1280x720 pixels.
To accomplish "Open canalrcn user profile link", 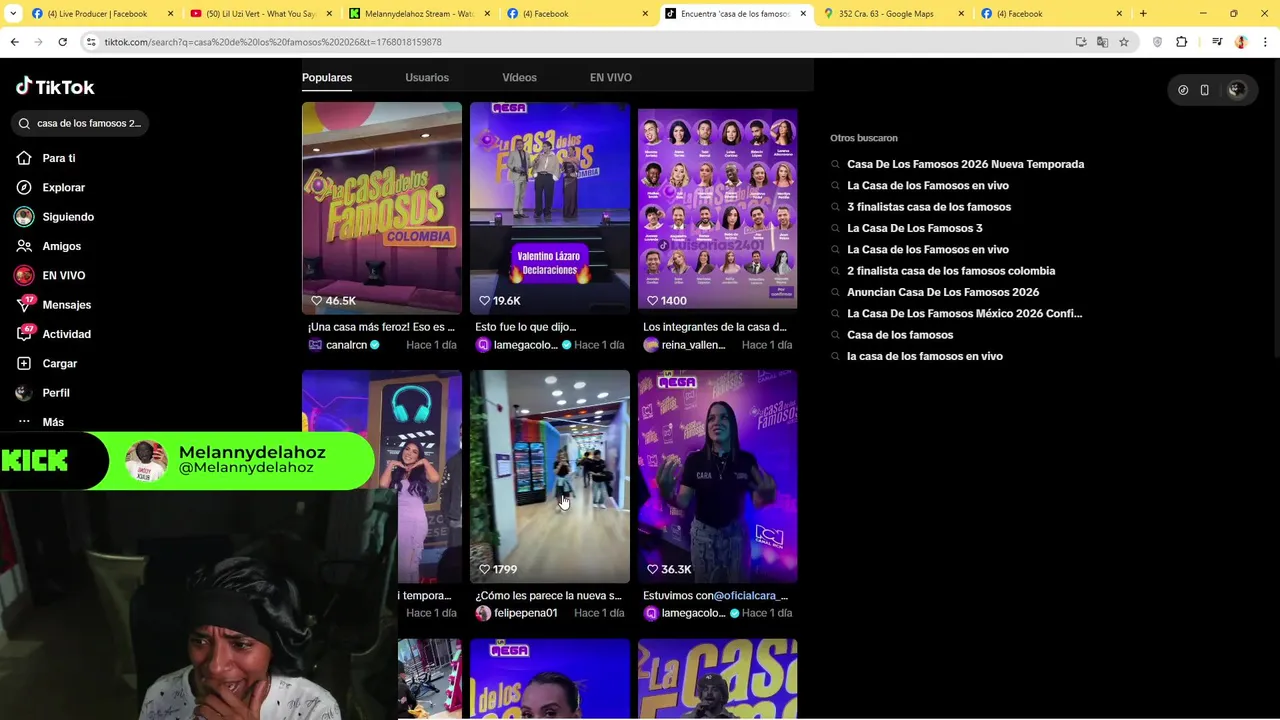I will 346,345.
